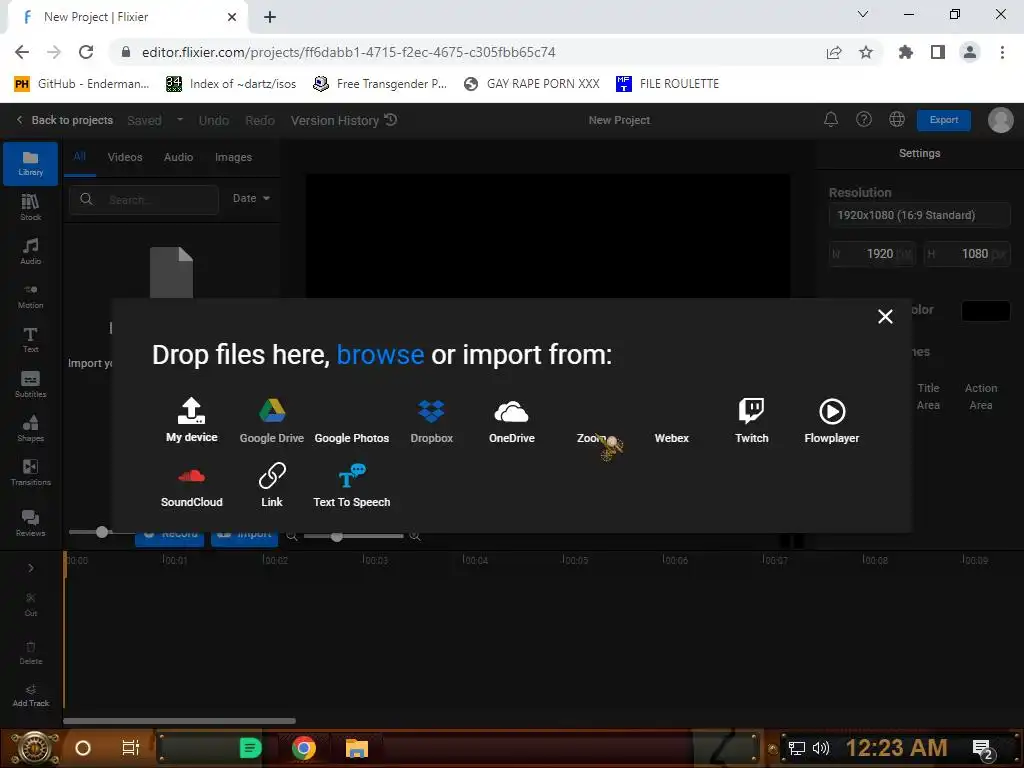Image resolution: width=1024 pixels, height=768 pixels.
Task: Reload the browser page
Action: point(86,52)
